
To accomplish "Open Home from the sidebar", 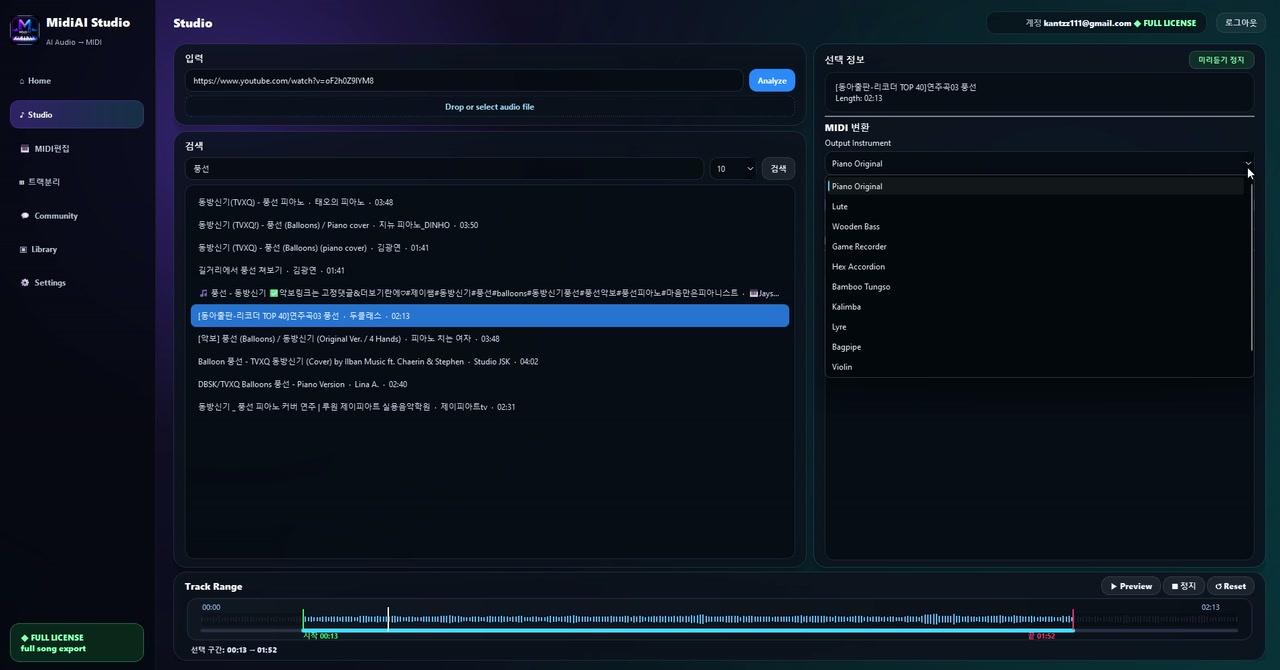I will tap(77, 81).
